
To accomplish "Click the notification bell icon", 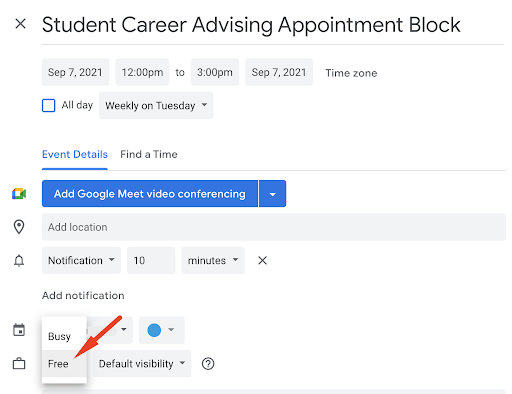I will click(x=19, y=260).
